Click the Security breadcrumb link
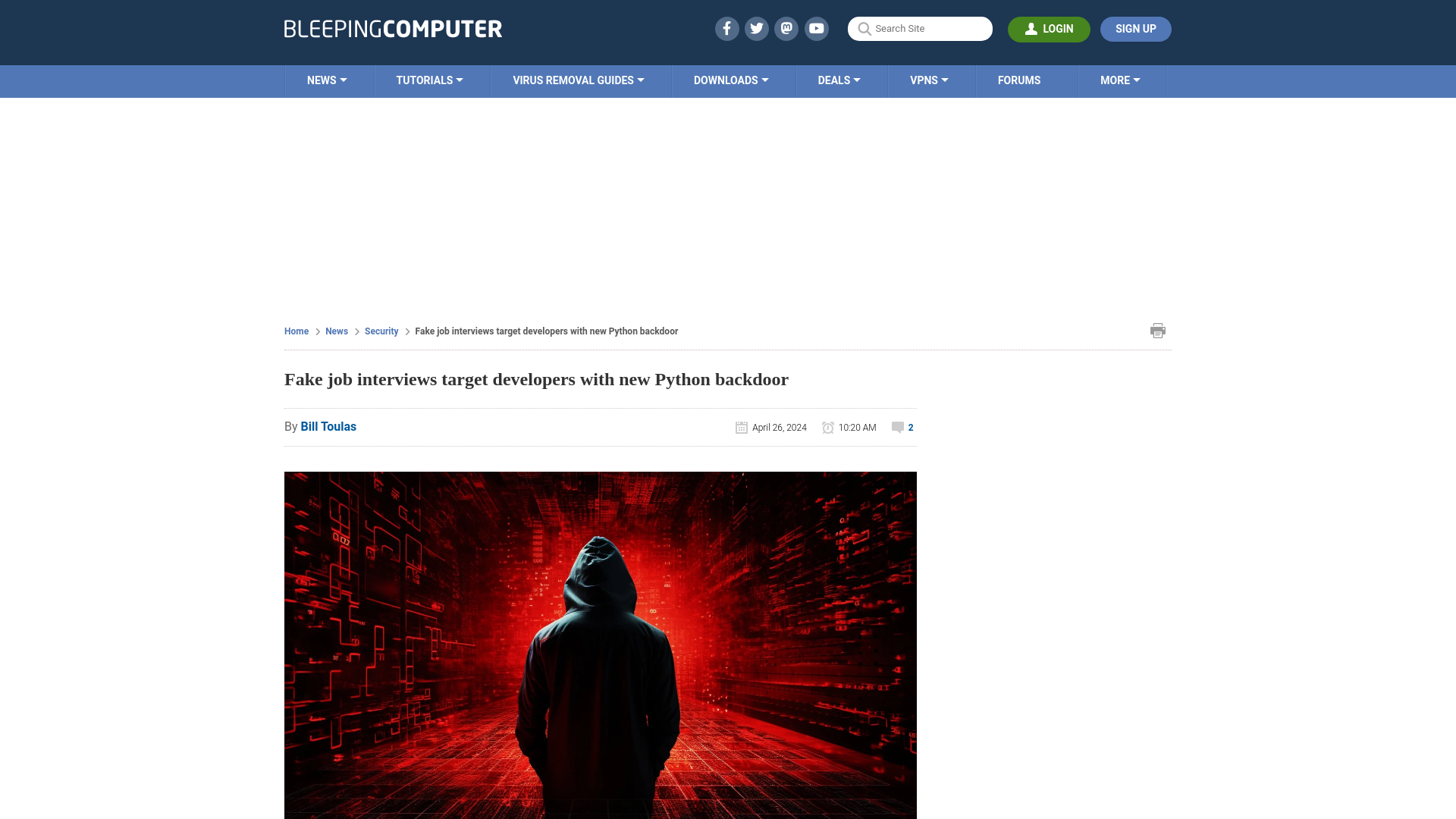 [x=381, y=330]
